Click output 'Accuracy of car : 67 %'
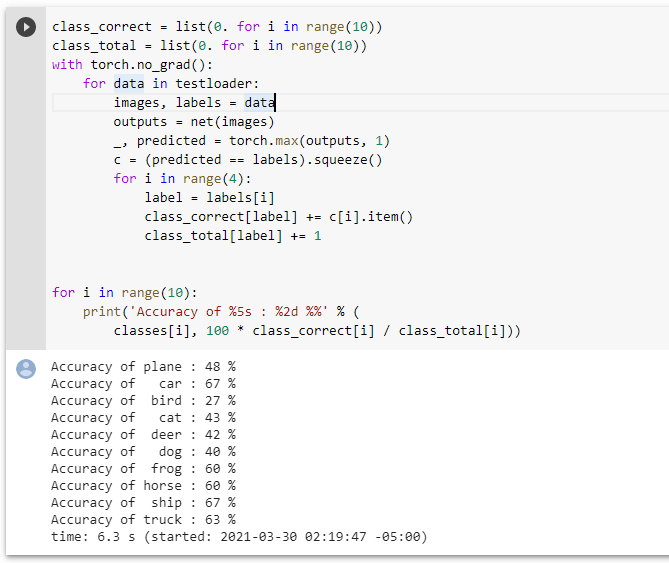Screen dimensions: 669x563 (x=143, y=384)
